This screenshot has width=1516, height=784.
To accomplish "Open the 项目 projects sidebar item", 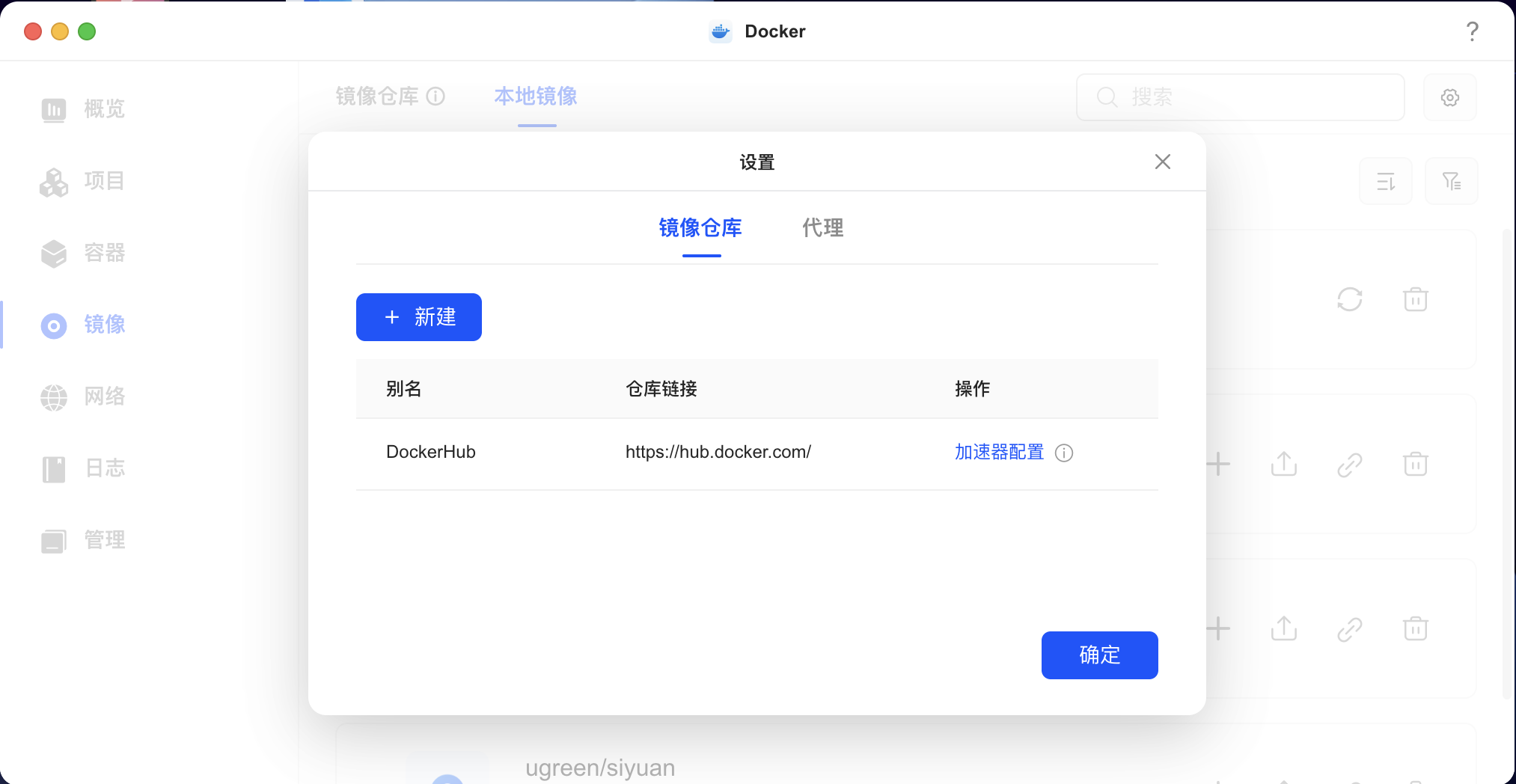I will (82, 181).
